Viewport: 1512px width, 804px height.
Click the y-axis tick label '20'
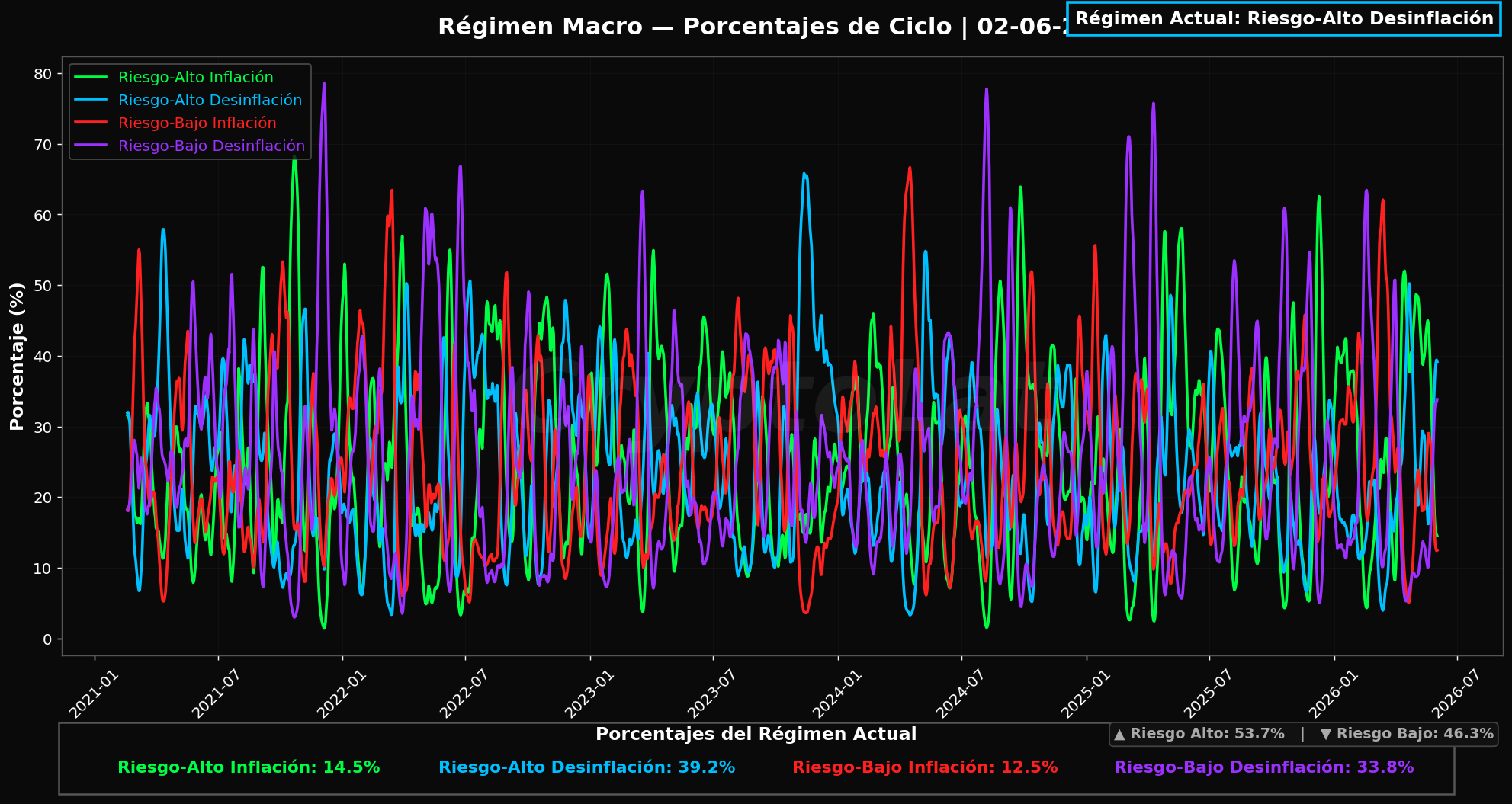43,498
